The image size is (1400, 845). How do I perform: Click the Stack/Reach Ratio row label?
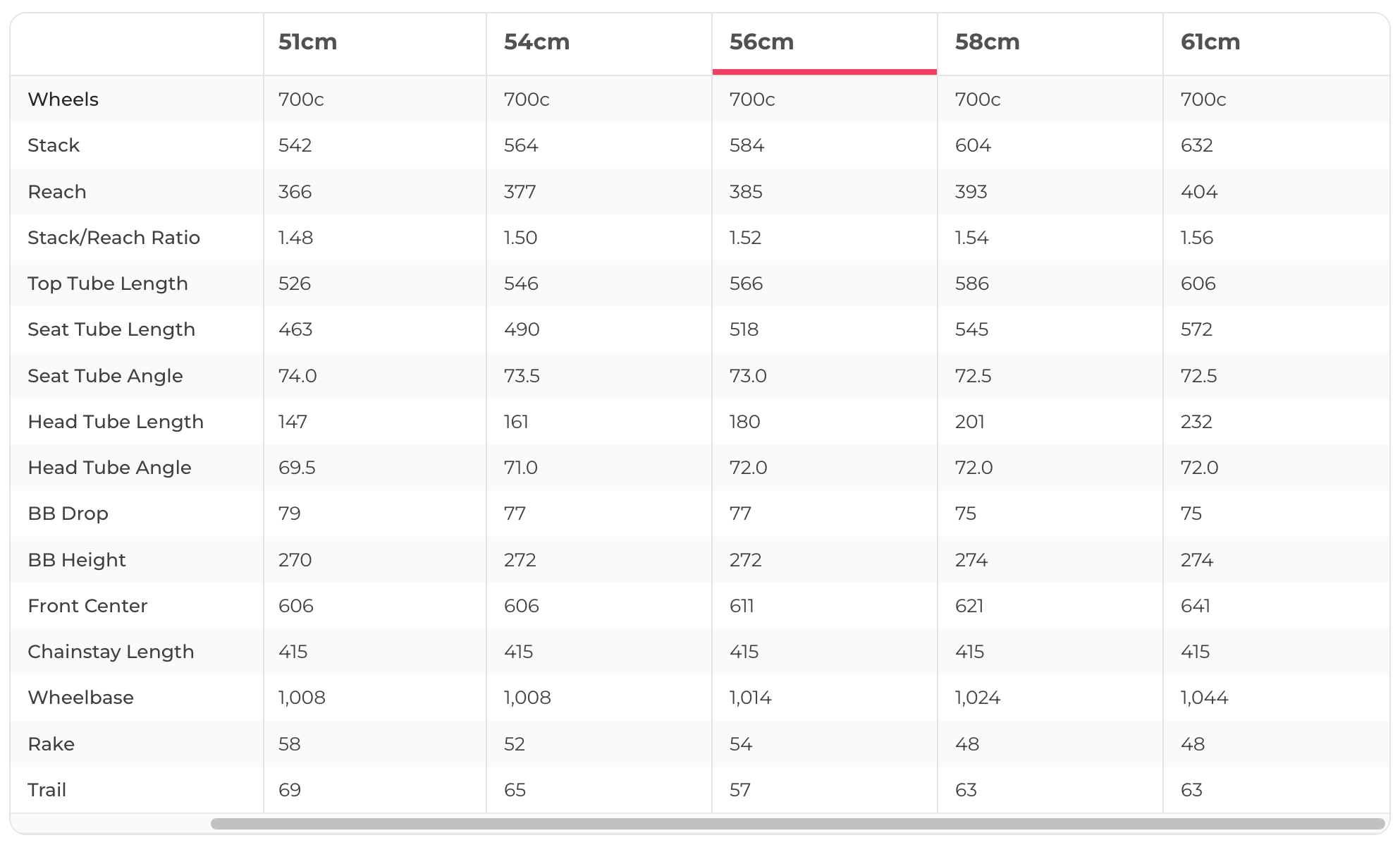tap(113, 238)
